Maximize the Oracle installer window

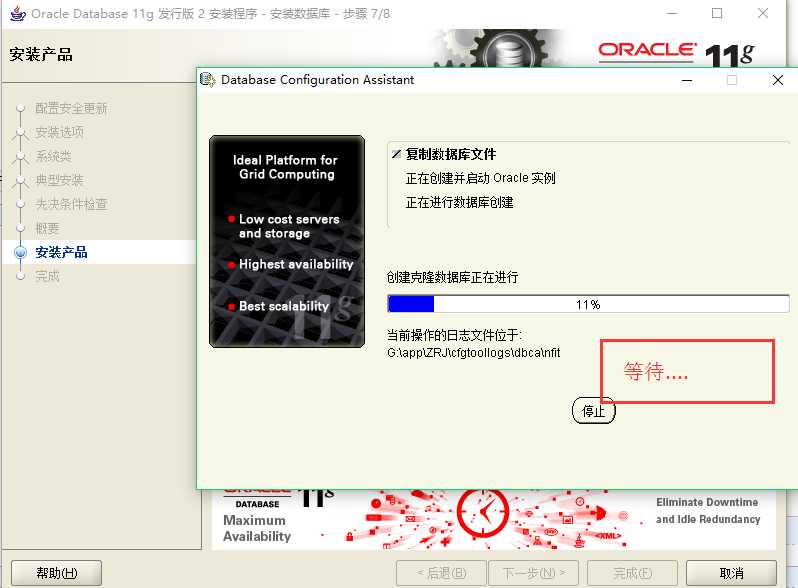coord(717,13)
